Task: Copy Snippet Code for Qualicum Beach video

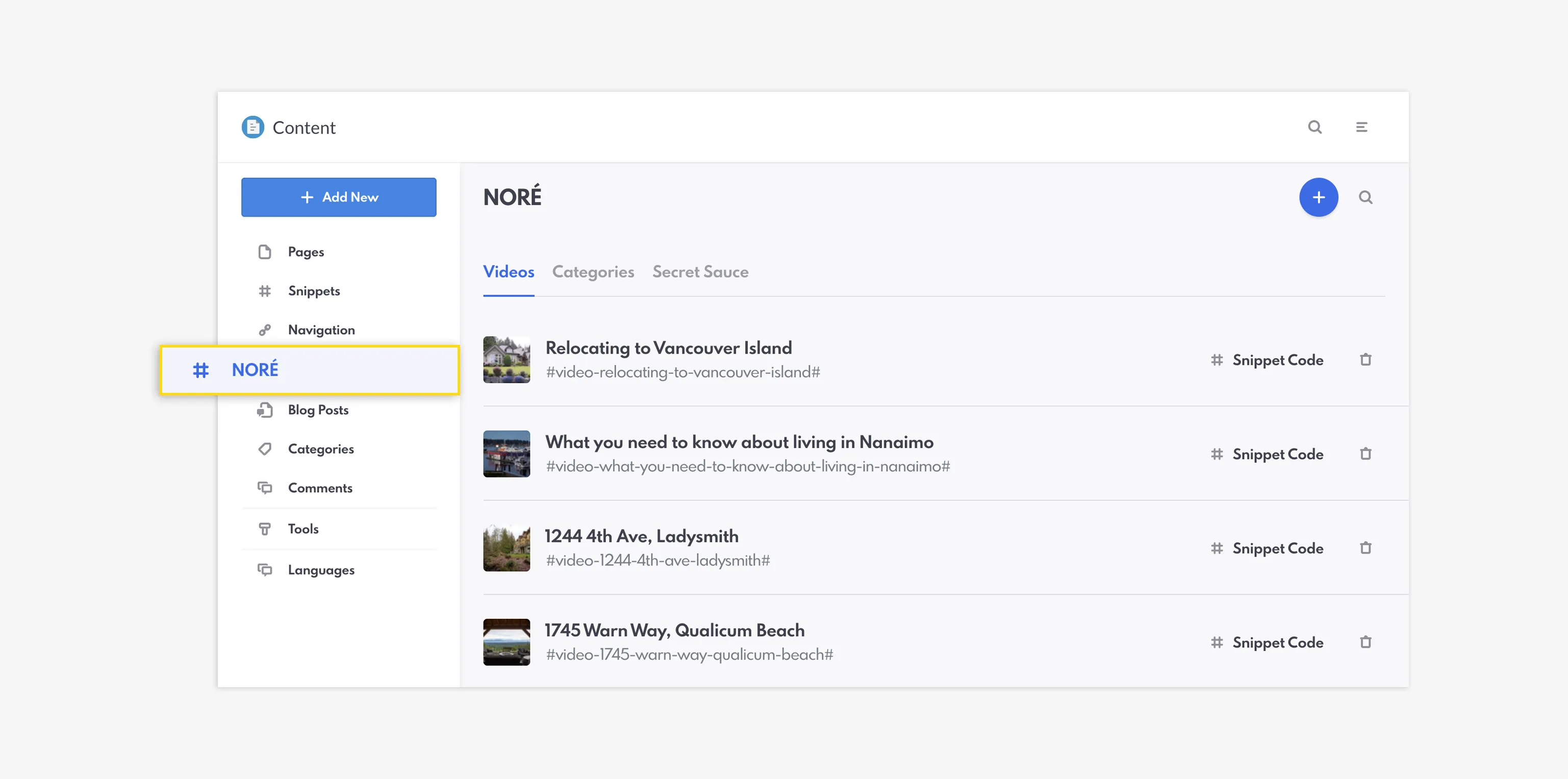Action: [x=1278, y=643]
